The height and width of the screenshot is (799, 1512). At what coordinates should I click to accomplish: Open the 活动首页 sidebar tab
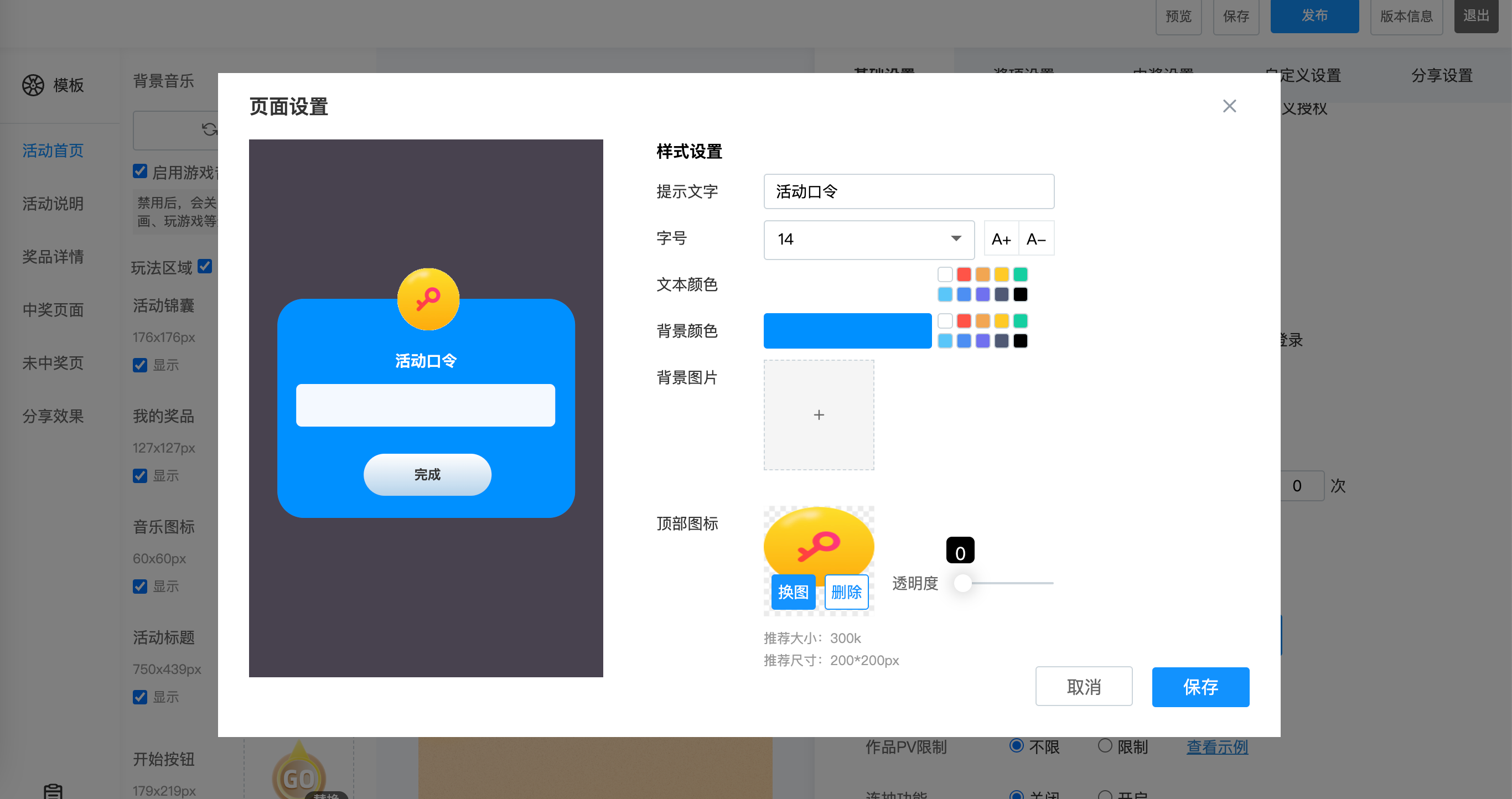(x=53, y=151)
